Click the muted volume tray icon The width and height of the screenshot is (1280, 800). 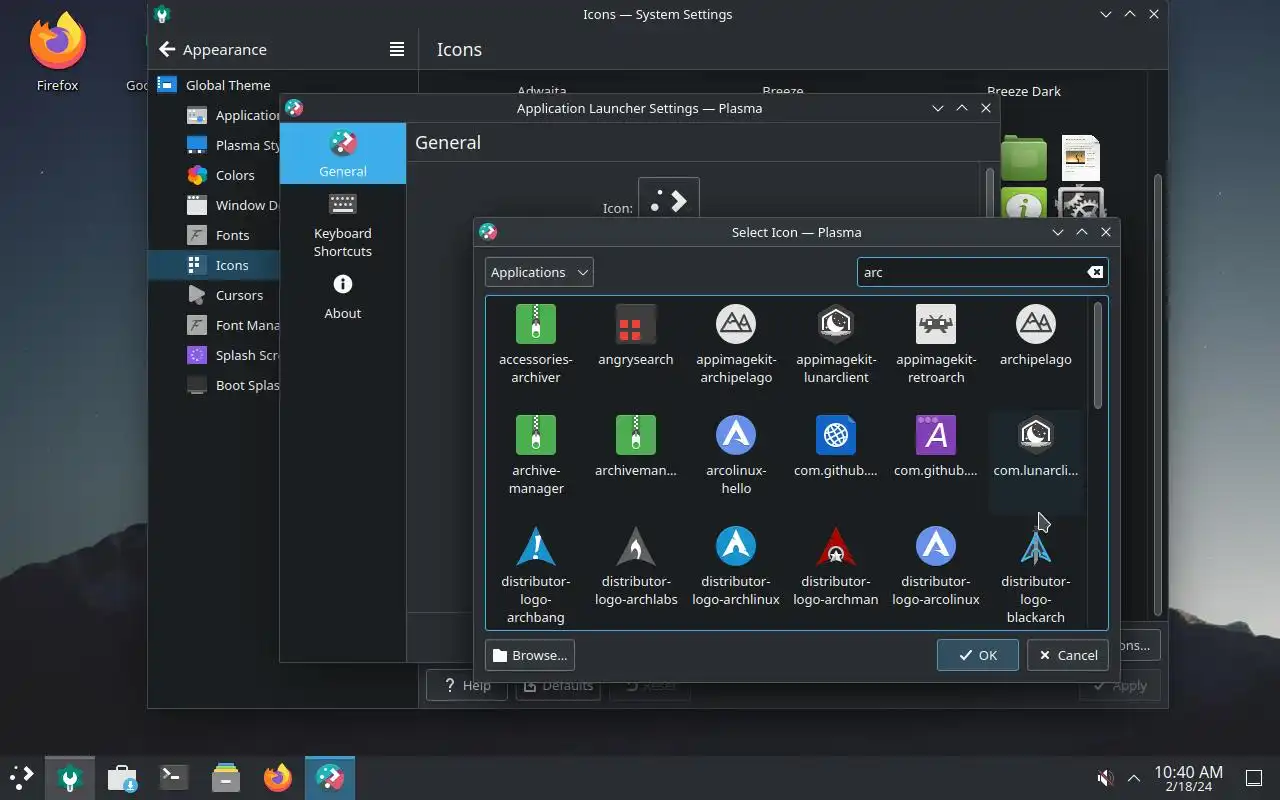(x=1106, y=778)
